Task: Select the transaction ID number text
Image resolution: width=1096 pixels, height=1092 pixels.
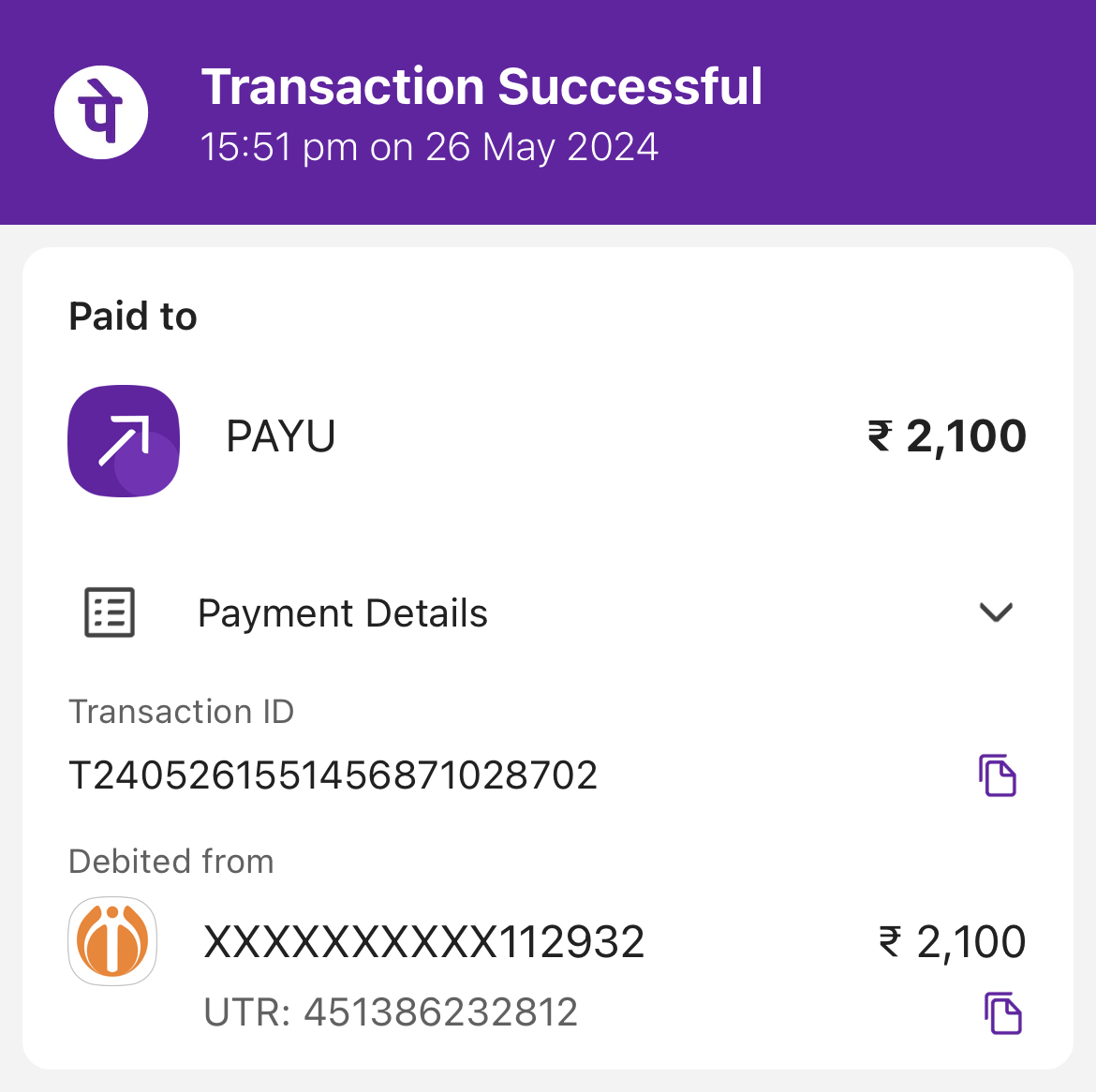Action: 333,775
